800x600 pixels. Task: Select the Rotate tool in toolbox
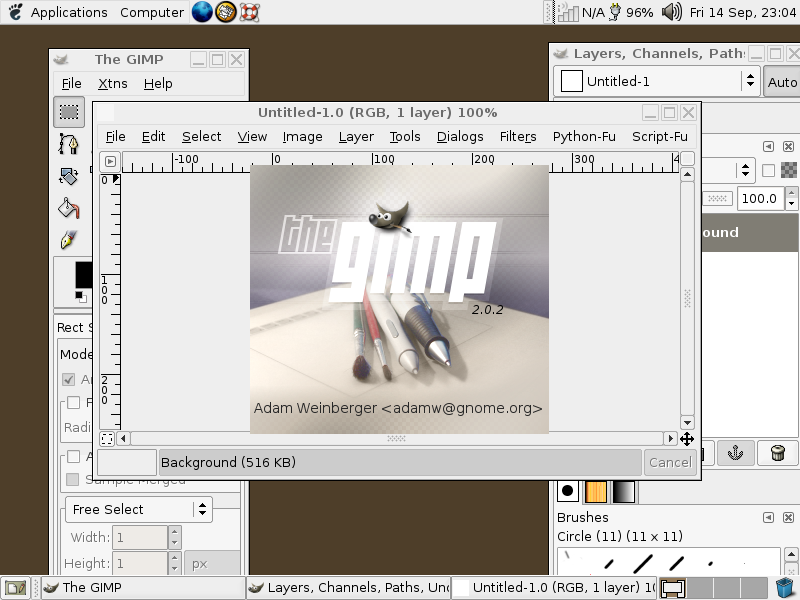[69, 177]
